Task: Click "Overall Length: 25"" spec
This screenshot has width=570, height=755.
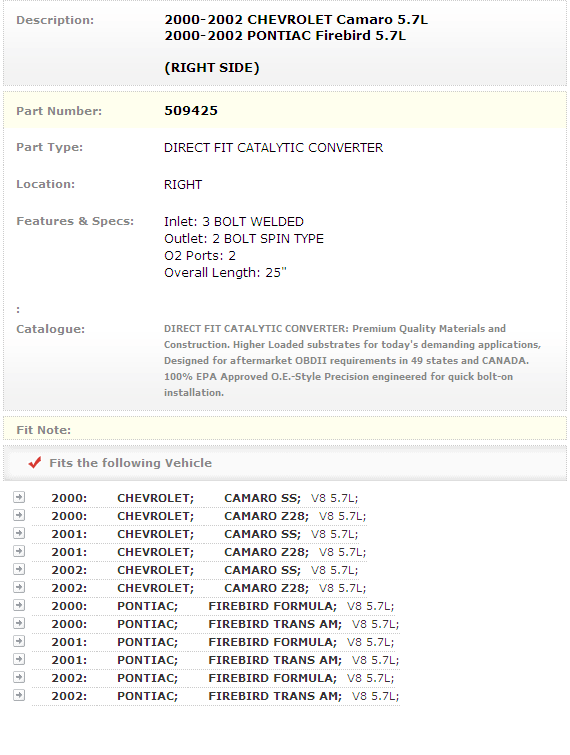Action: pos(225,273)
